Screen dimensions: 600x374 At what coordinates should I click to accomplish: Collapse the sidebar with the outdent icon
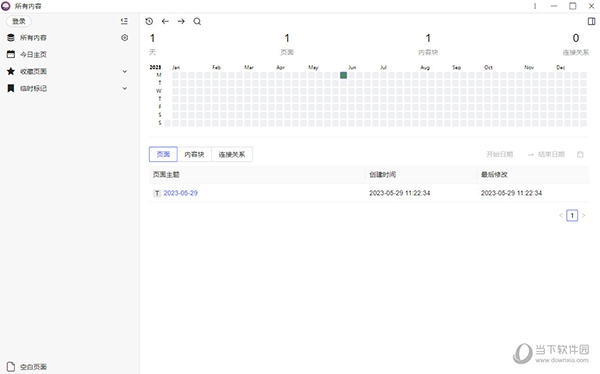(124, 21)
